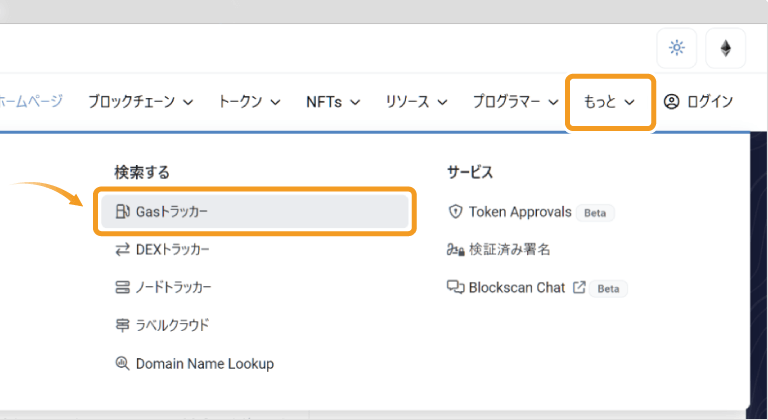This screenshot has width=768, height=420.
Task: Click the external link icon after Blockscan Chat
Action: point(579,287)
